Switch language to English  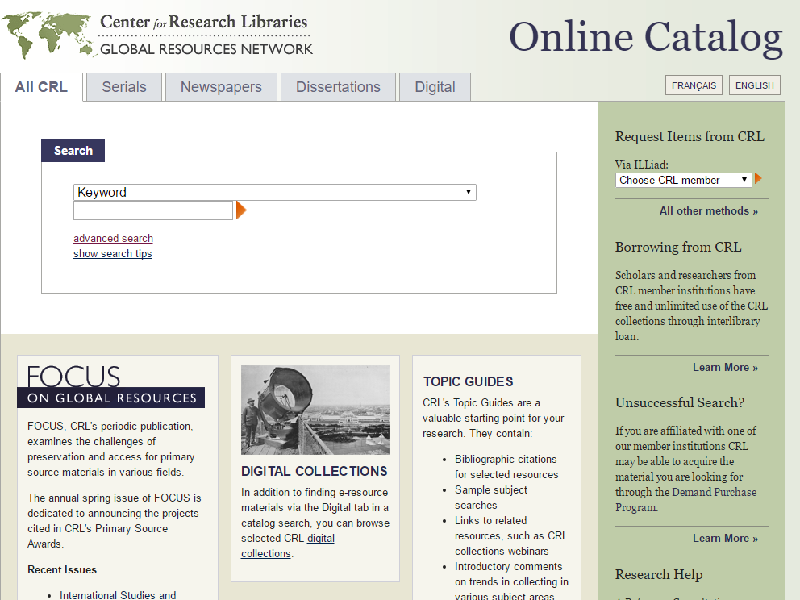754,86
